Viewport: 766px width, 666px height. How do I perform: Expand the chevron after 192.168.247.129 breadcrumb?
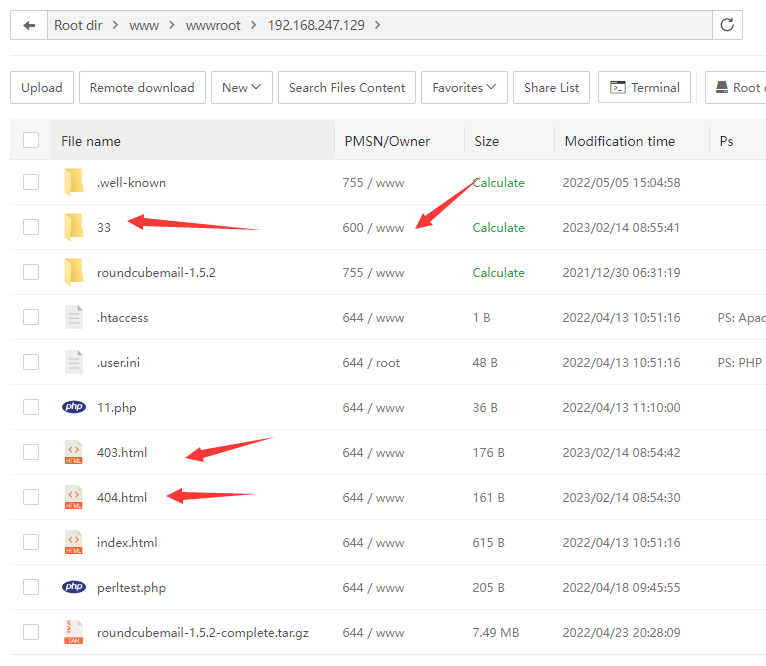coord(378,25)
